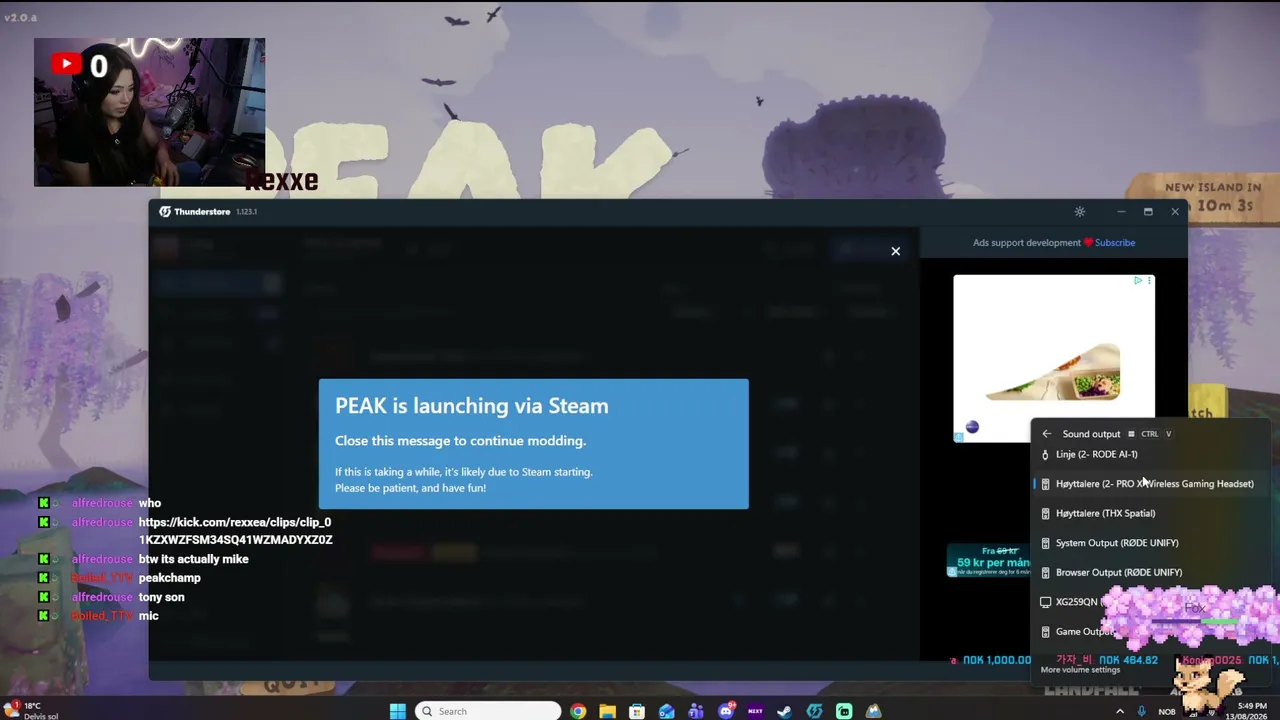Click the Linje RODE AI-1 device icon

[x=1045, y=454]
